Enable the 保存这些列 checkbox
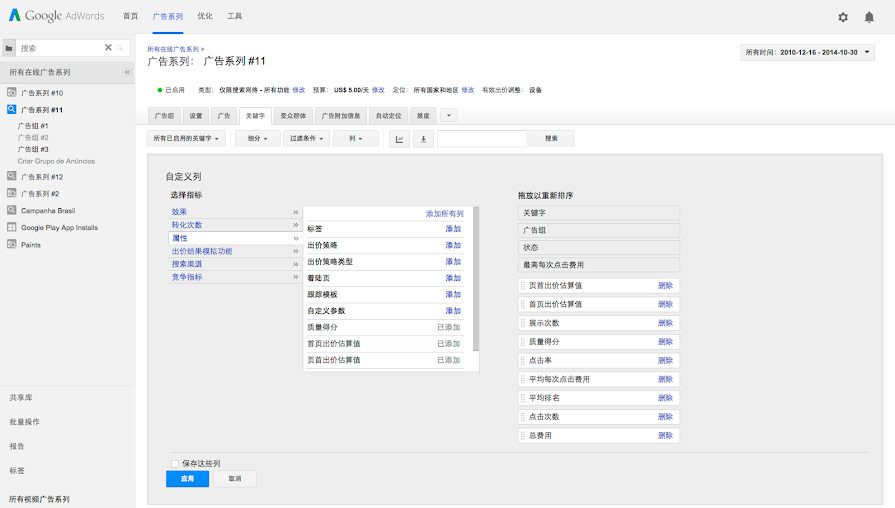The image size is (895, 508). [175, 464]
